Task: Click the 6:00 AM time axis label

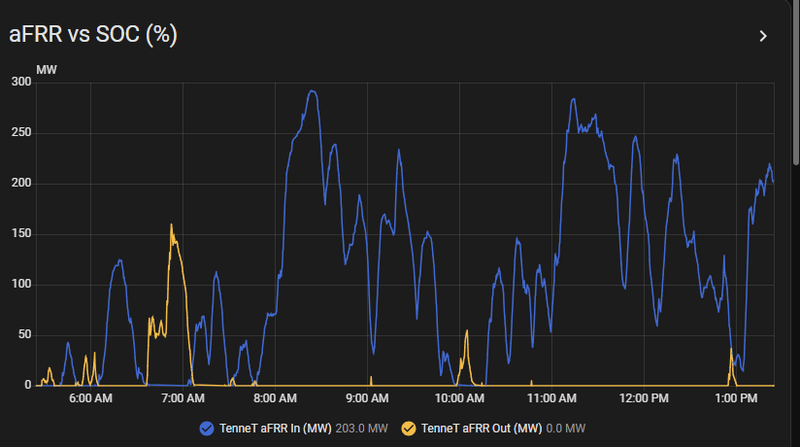Action: click(x=91, y=399)
